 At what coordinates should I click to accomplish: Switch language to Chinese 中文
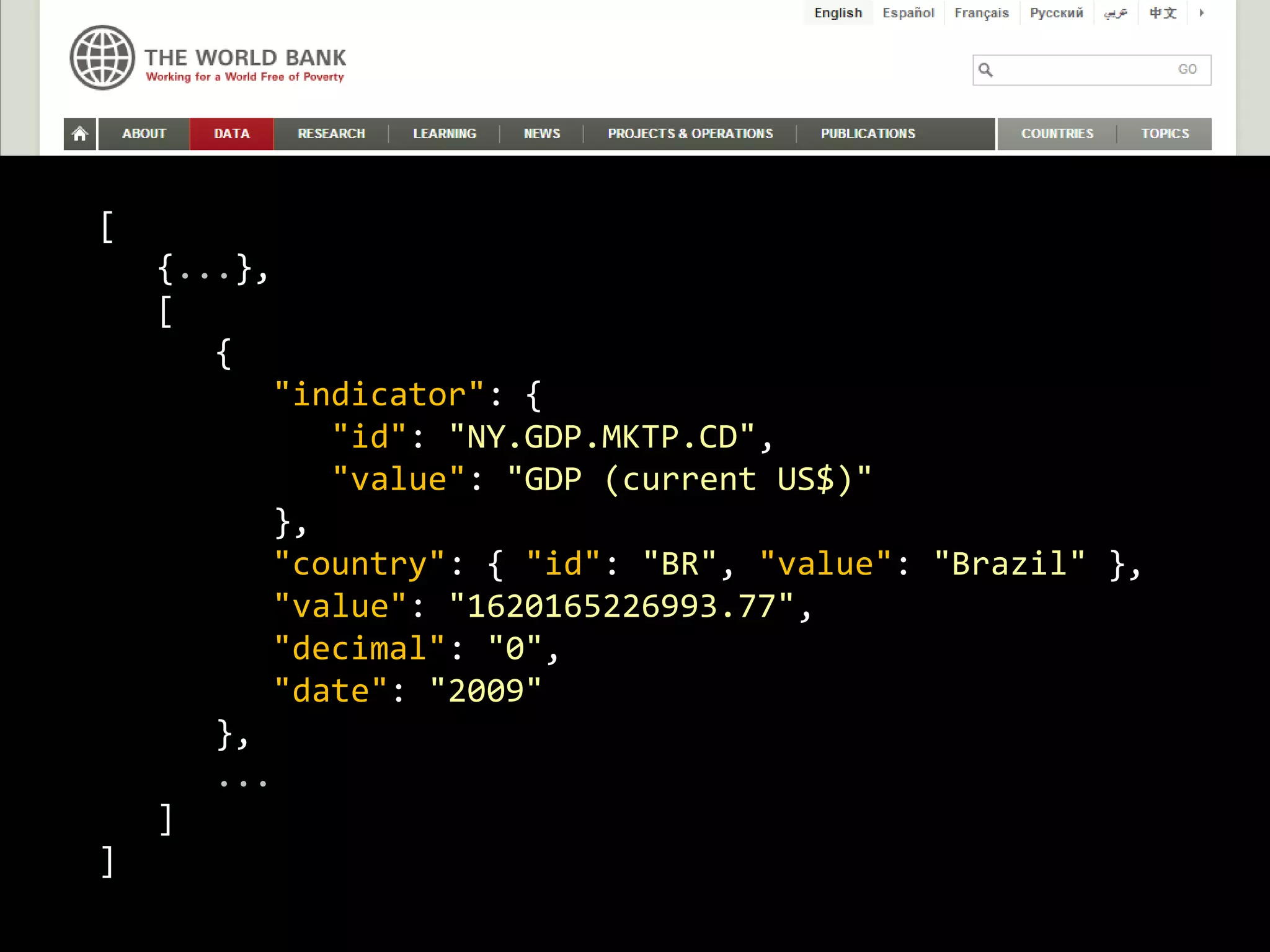1162,12
